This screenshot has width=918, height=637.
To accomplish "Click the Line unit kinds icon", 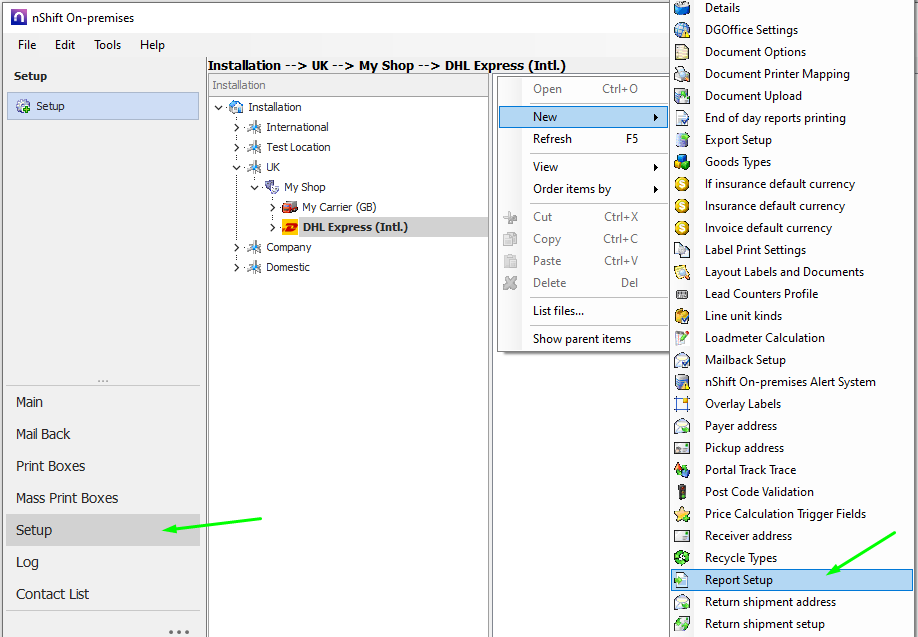I will pos(682,316).
